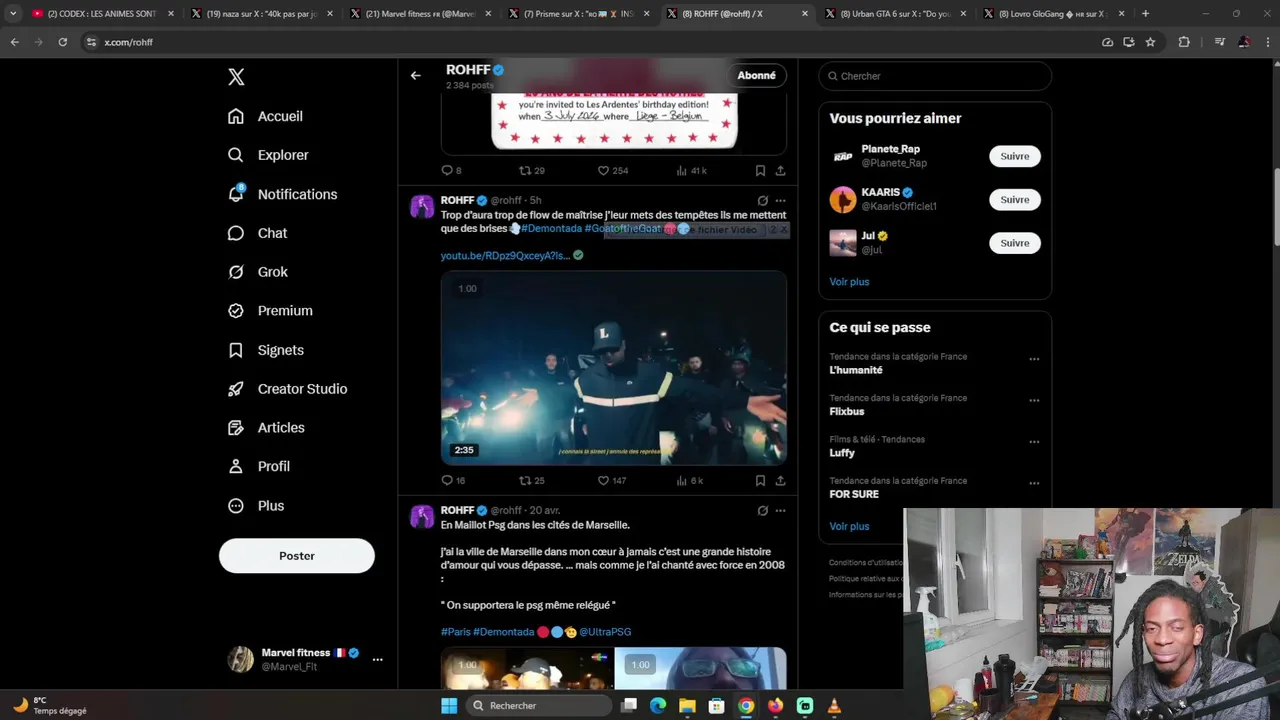Image resolution: width=1280 pixels, height=720 pixels.
Task: Open VLC from the taskbar
Action: point(834,706)
